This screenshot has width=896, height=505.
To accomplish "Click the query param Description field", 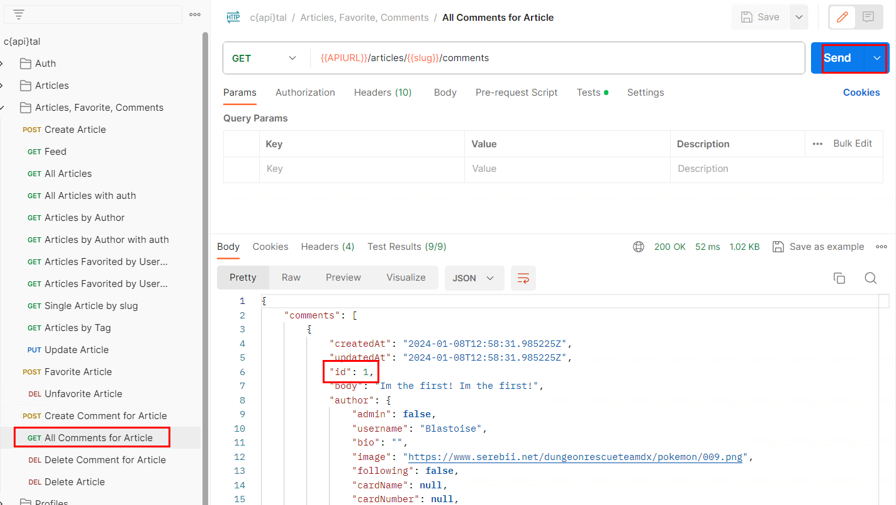I will pyautogui.click(x=777, y=169).
